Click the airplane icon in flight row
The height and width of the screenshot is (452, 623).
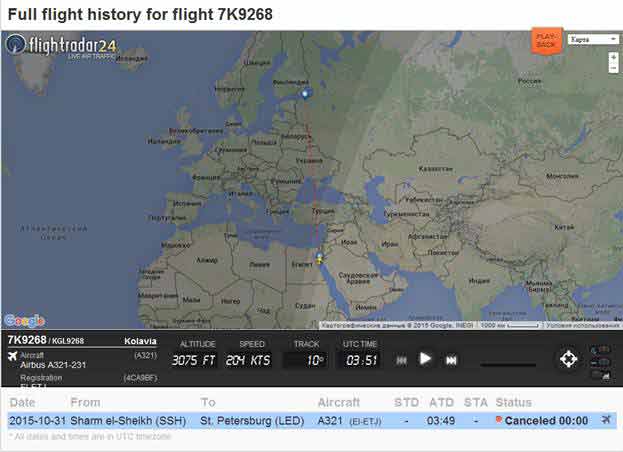(606, 420)
